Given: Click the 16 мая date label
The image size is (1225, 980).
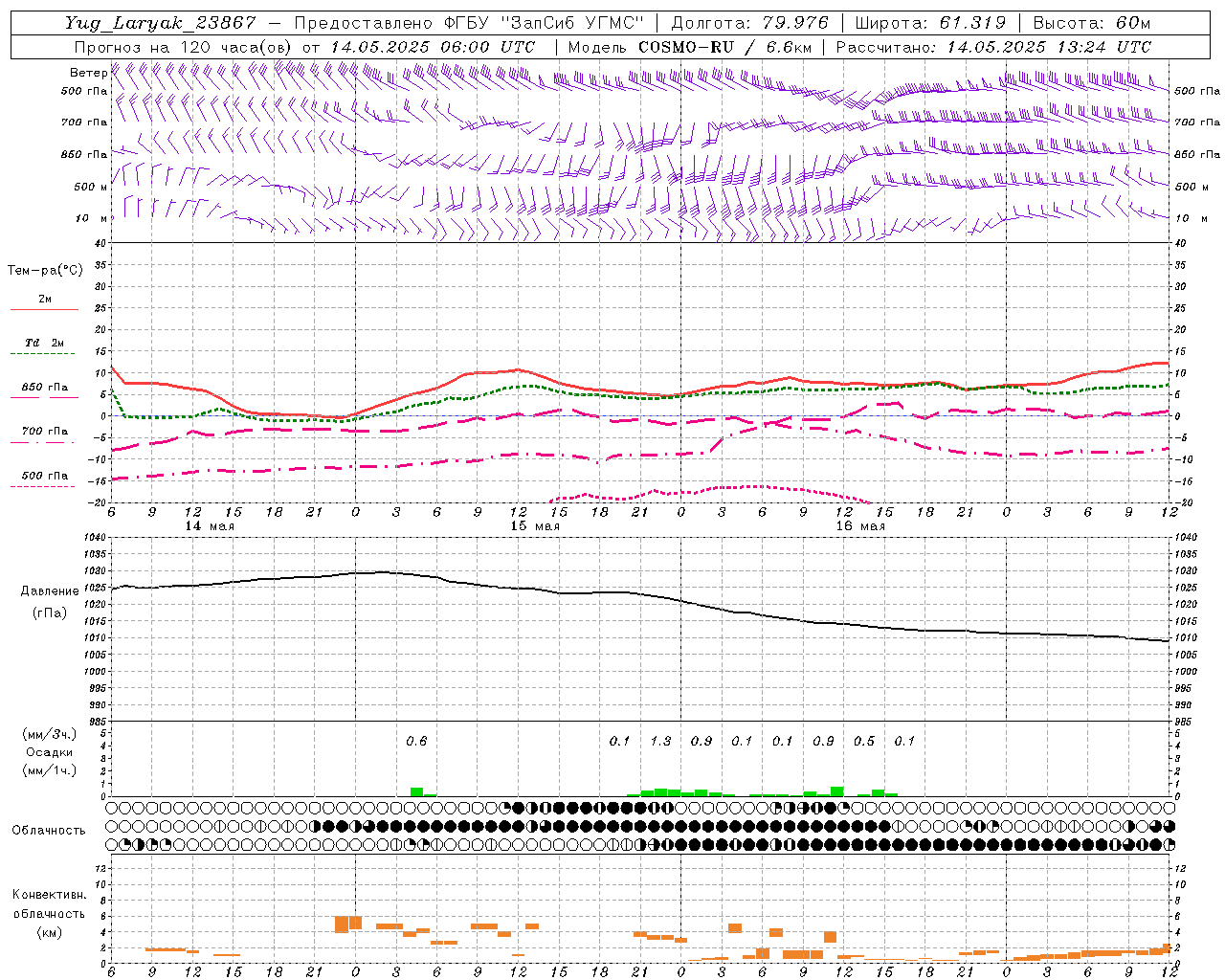Looking at the screenshot, I should (x=860, y=526).
